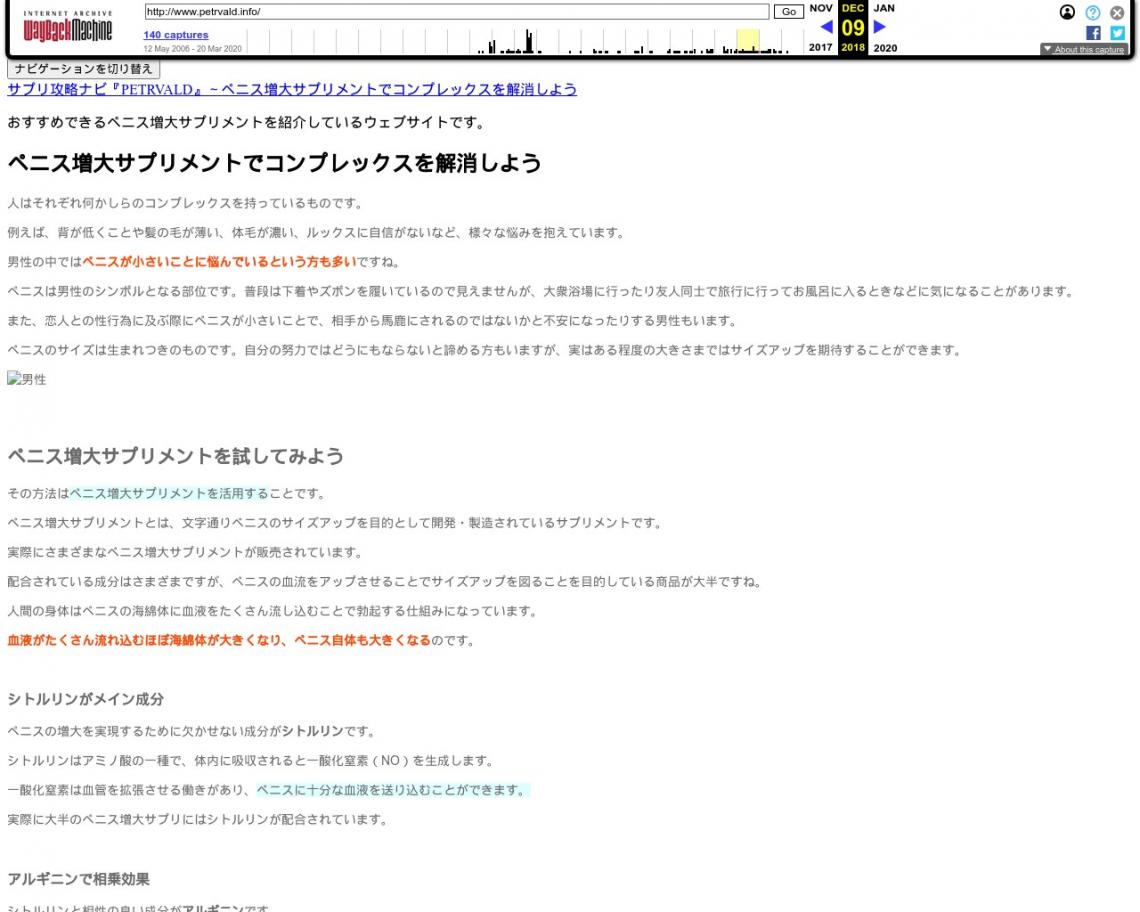Click the NOV month label
The width and height of the screenshot is (1140, 912).
(821, 8)
